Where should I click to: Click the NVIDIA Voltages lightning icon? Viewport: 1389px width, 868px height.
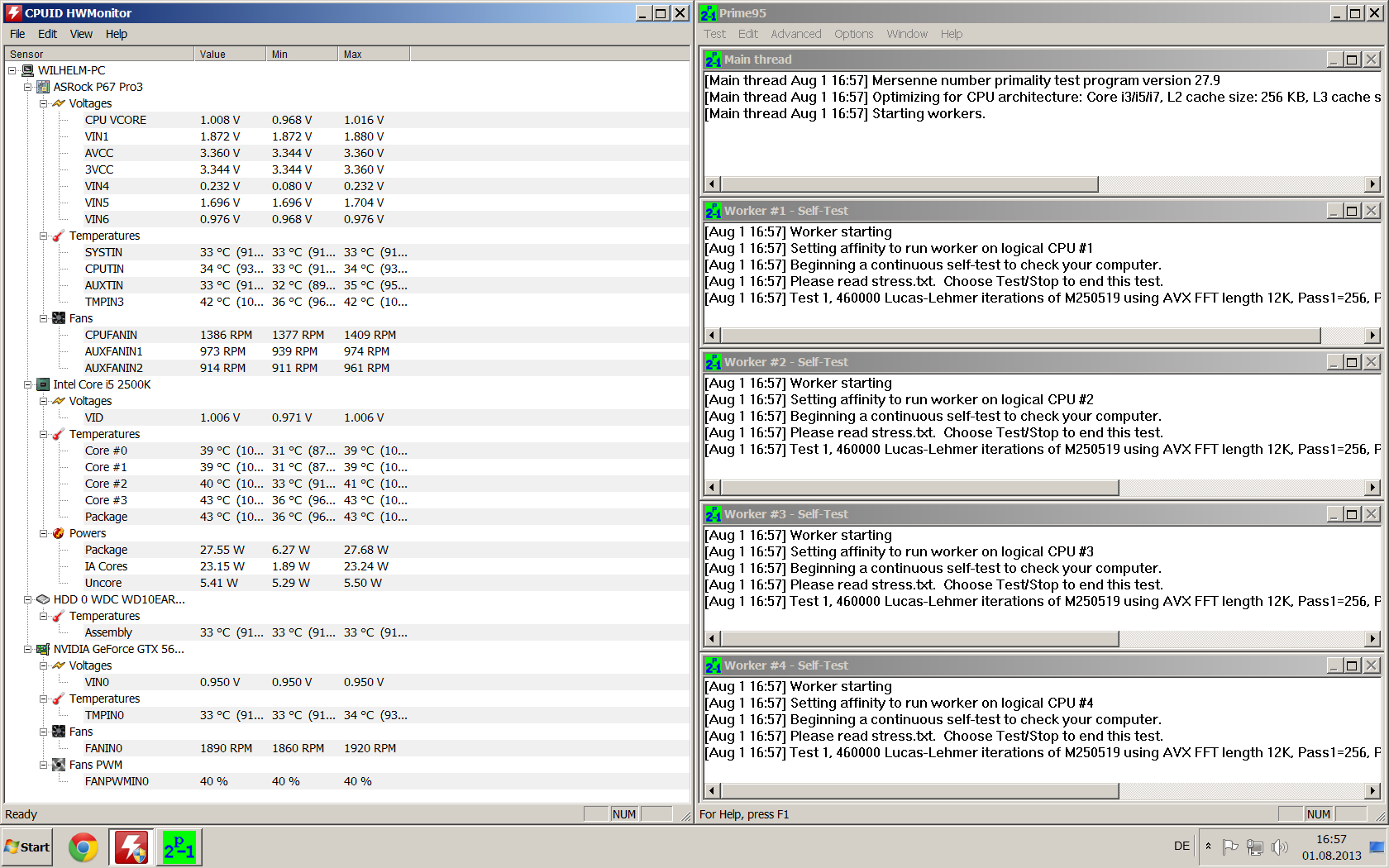[59, 665]
